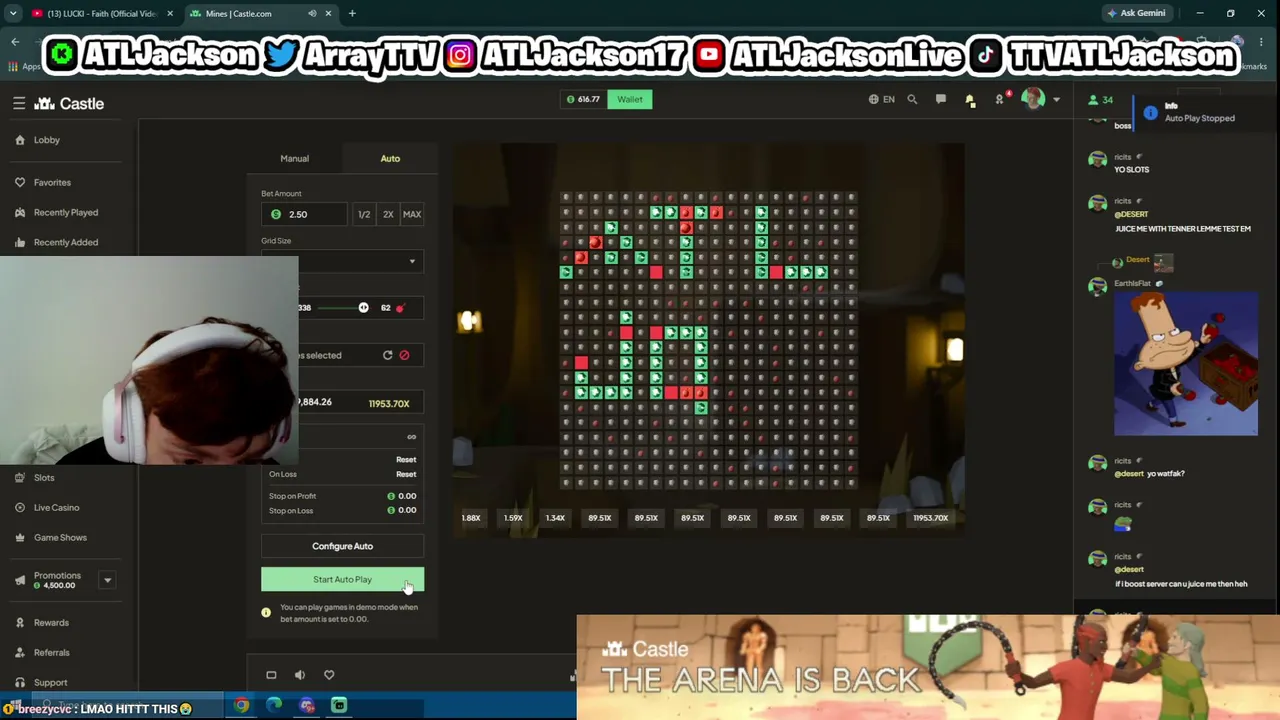Click the Bet Amount input field
Viewport: 1280px width, 720px height.
click(305, 214)
